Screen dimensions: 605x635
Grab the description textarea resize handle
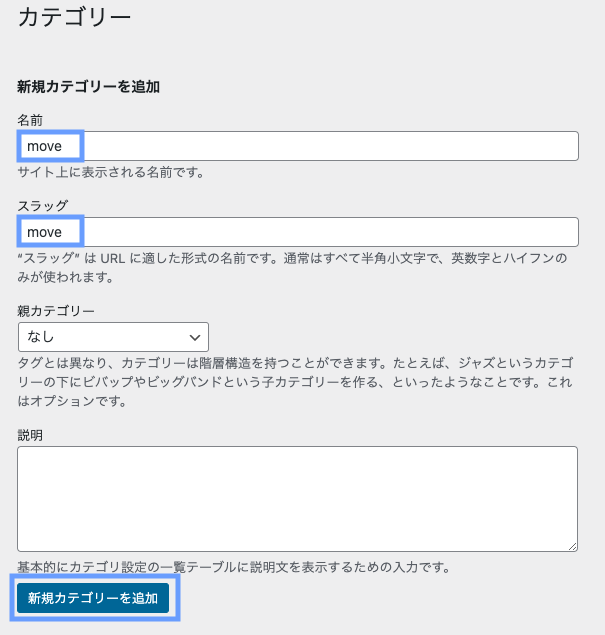pos(572,545)
